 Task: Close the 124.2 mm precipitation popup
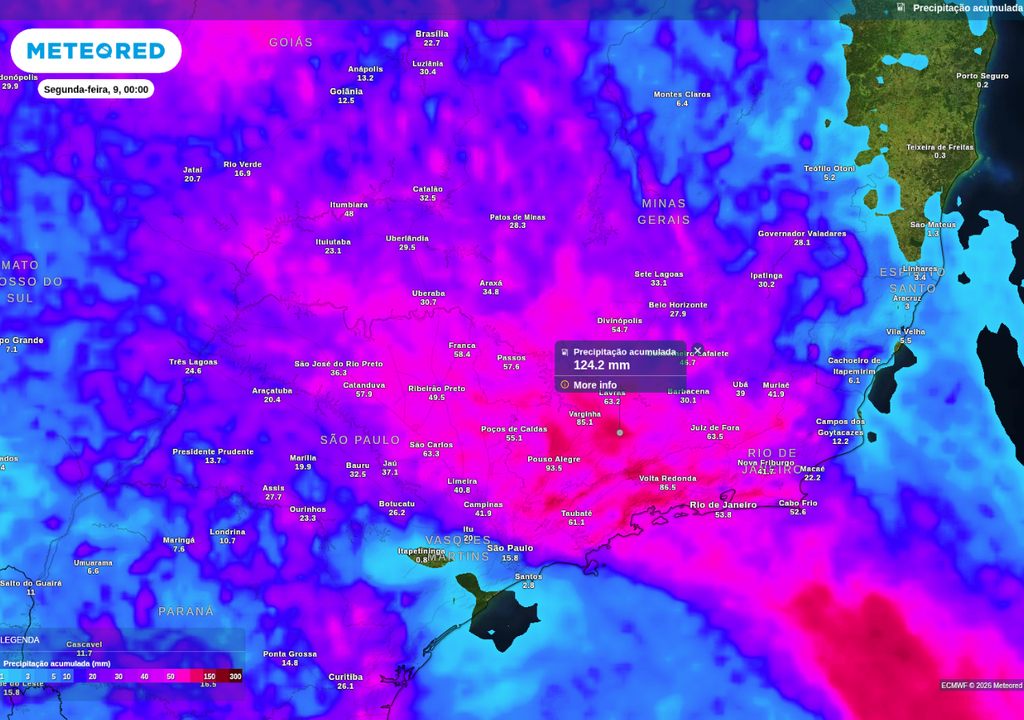[x=697, y=350]
